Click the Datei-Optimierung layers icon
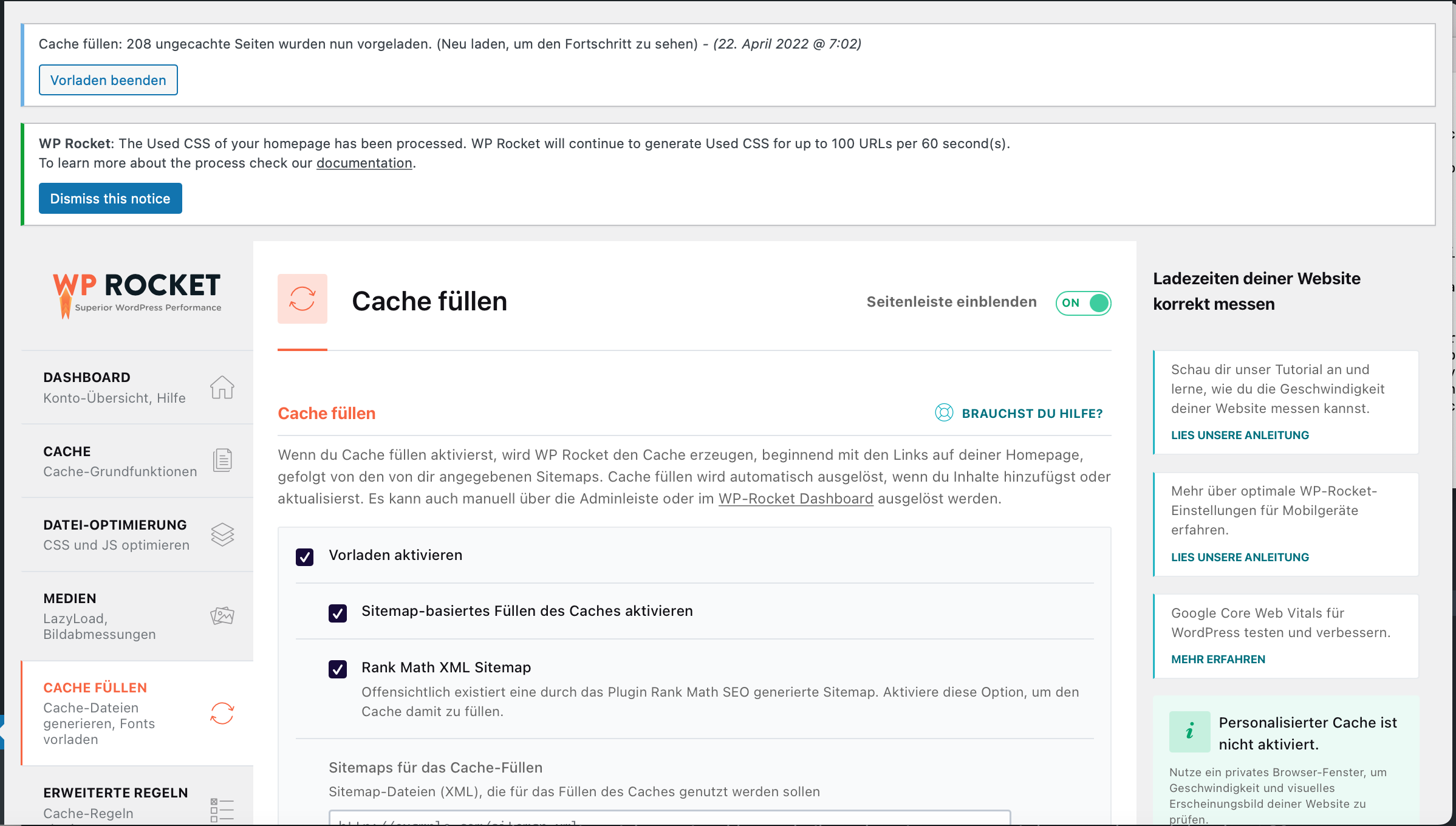This screenshot has width=1456, height=826. pyautogui.click(x=222, y=534)
